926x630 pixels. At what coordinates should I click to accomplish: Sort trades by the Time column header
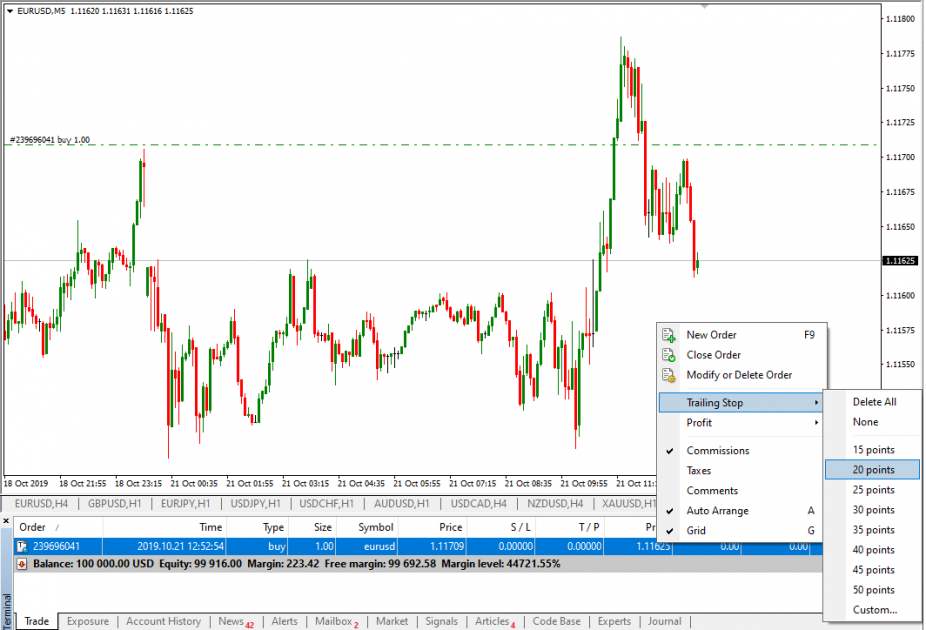165,527
